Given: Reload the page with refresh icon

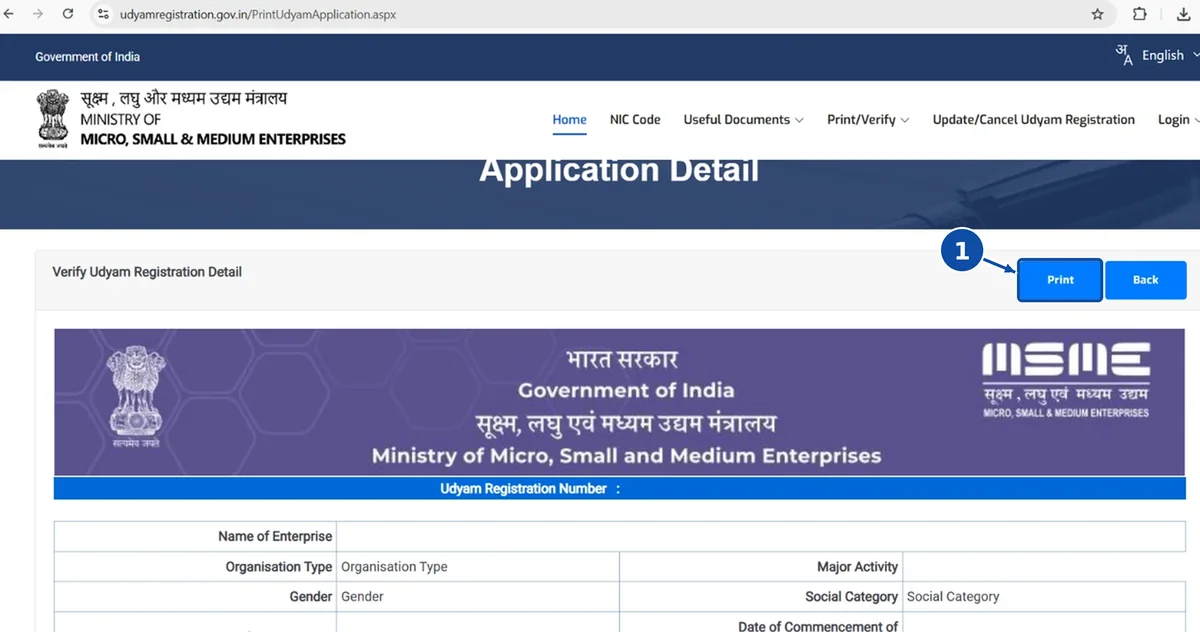Looking at the screenshot, I should pos(68,14).
